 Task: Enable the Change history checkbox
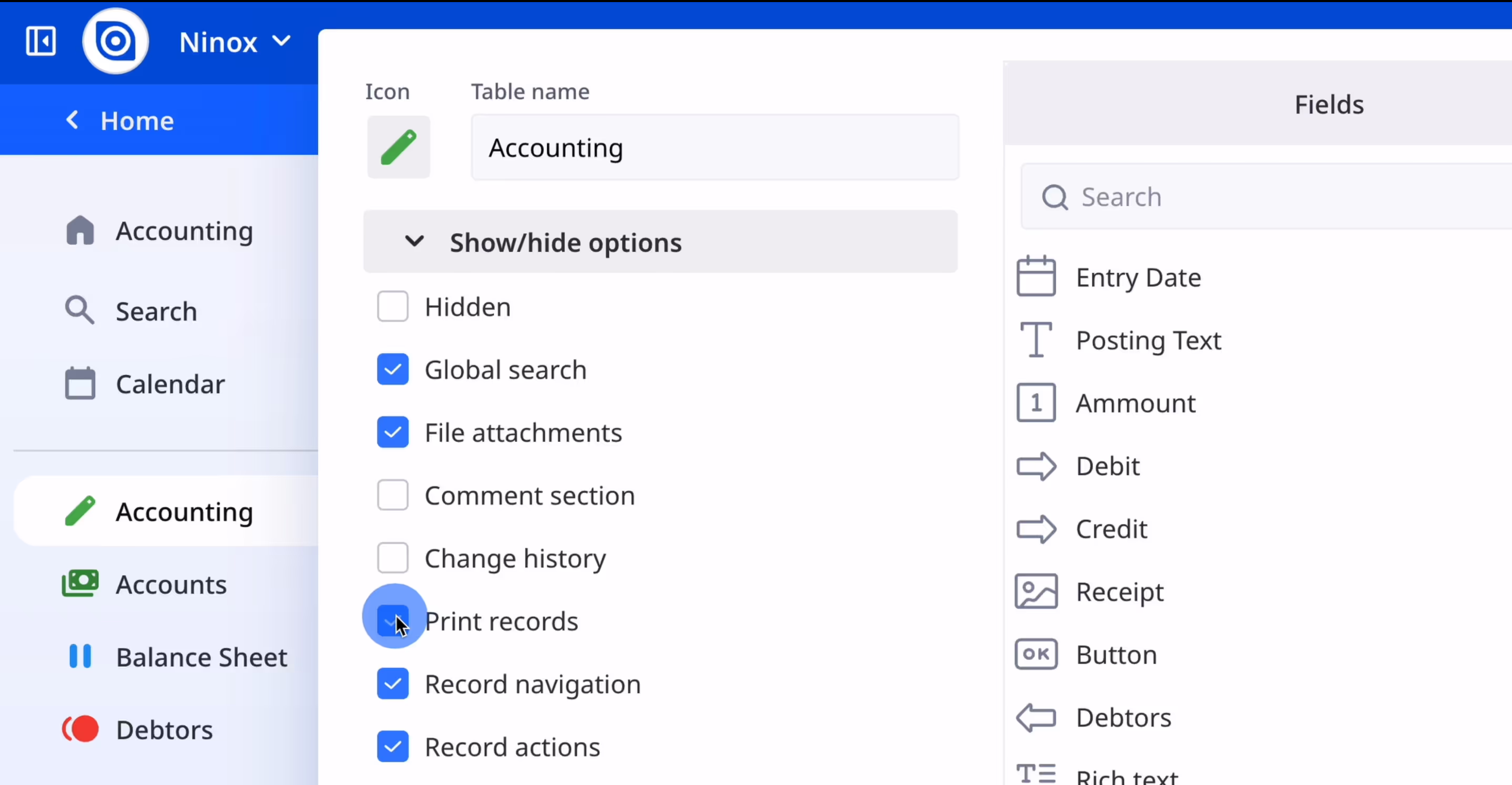pos(393,558)
